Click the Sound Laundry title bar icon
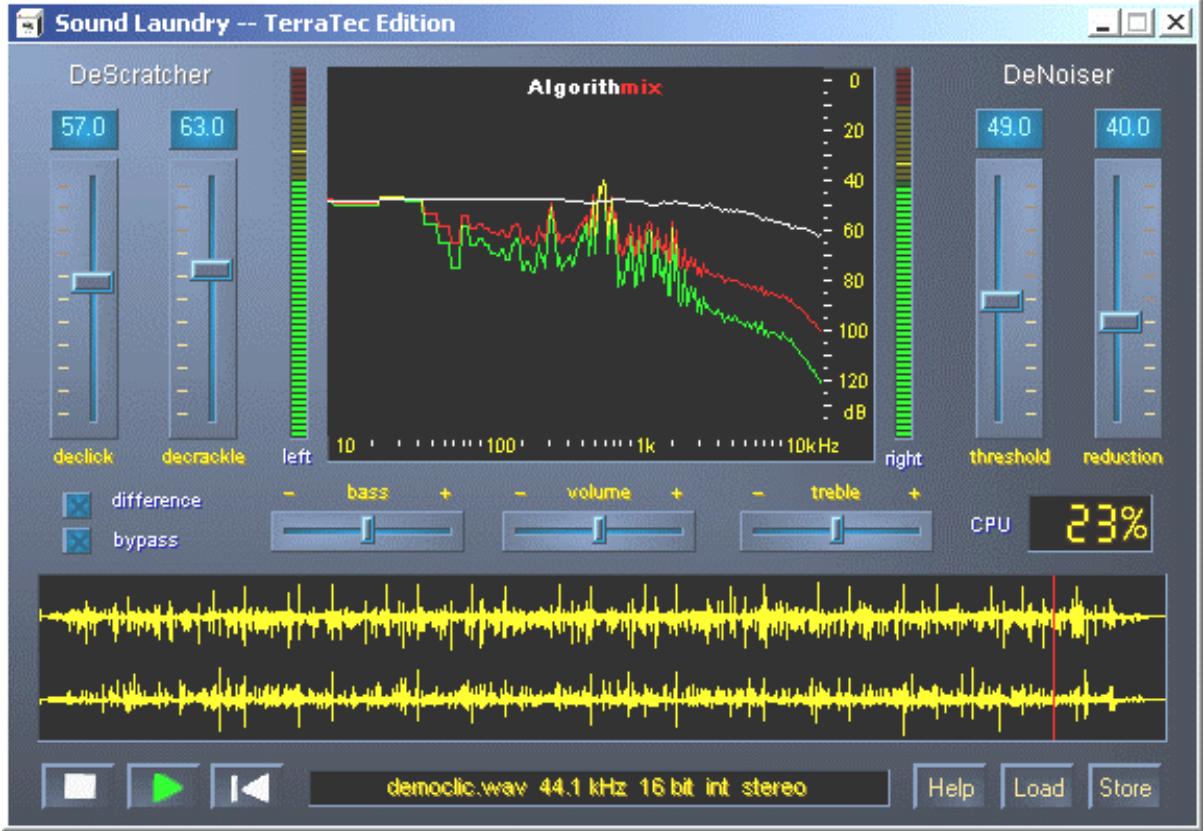 click(x=32, y=22)
